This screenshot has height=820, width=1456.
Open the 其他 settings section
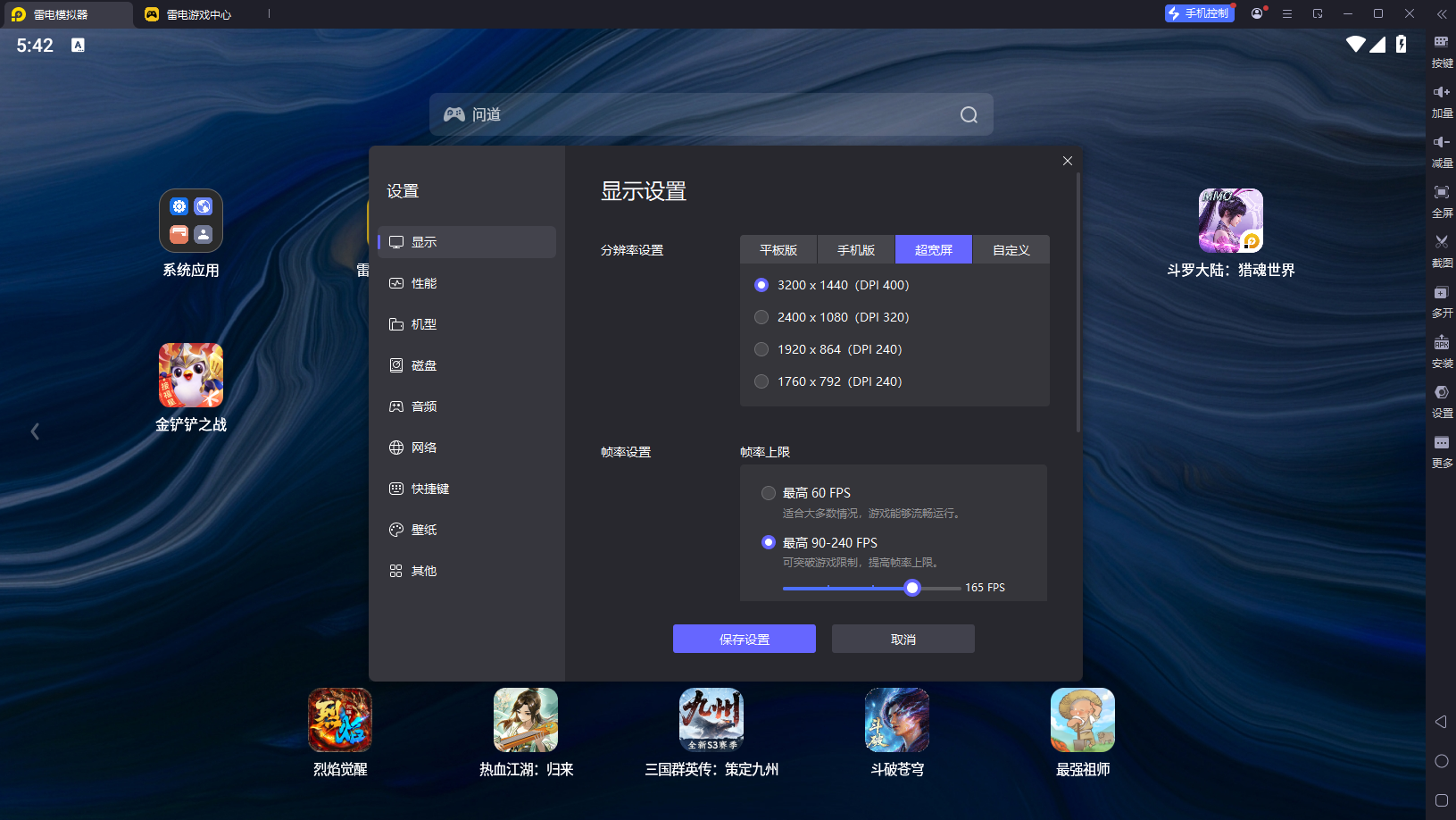[x=467, y=571]
